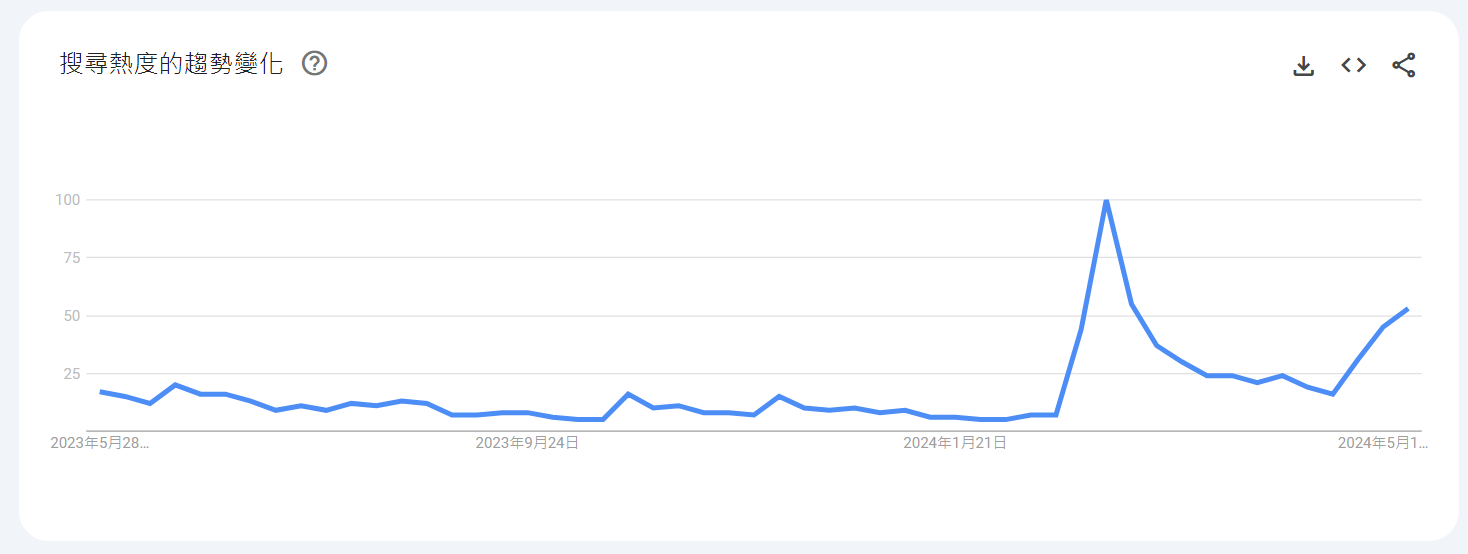The image size is (1468, 554).
Task: Click the 2023年9月24日 x-axis date label
Action: coord(527,442)
